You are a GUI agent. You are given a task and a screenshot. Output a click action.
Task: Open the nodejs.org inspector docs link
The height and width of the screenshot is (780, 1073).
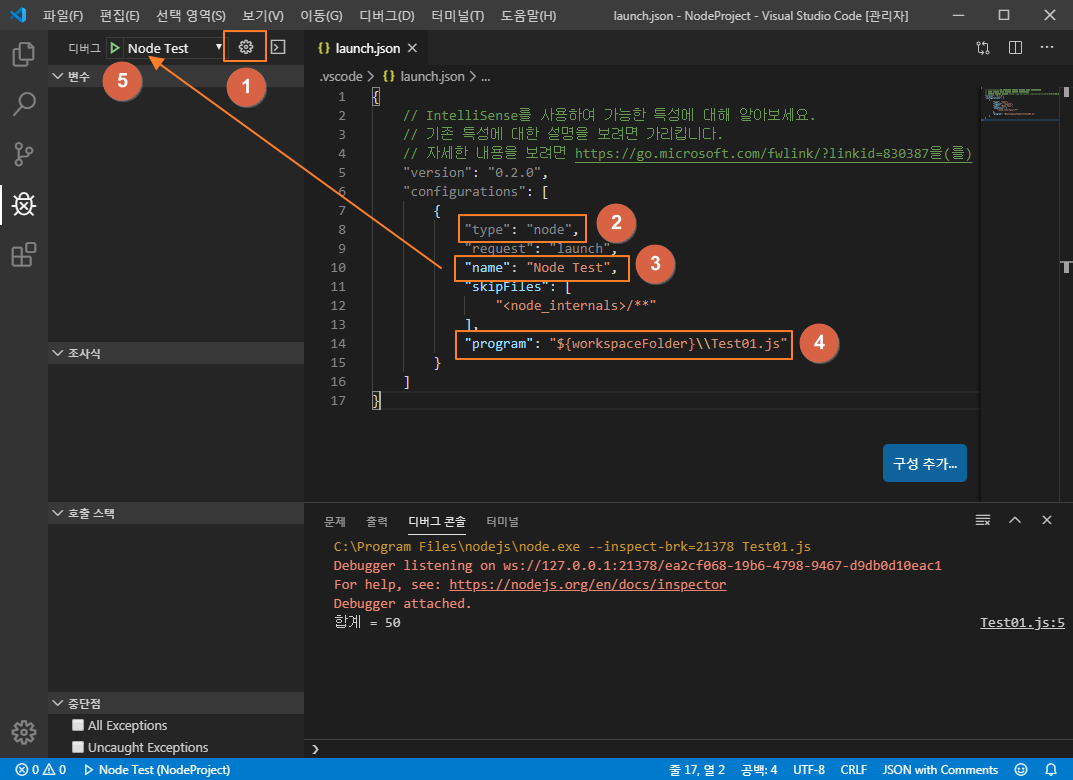click(x=588, y=584)
